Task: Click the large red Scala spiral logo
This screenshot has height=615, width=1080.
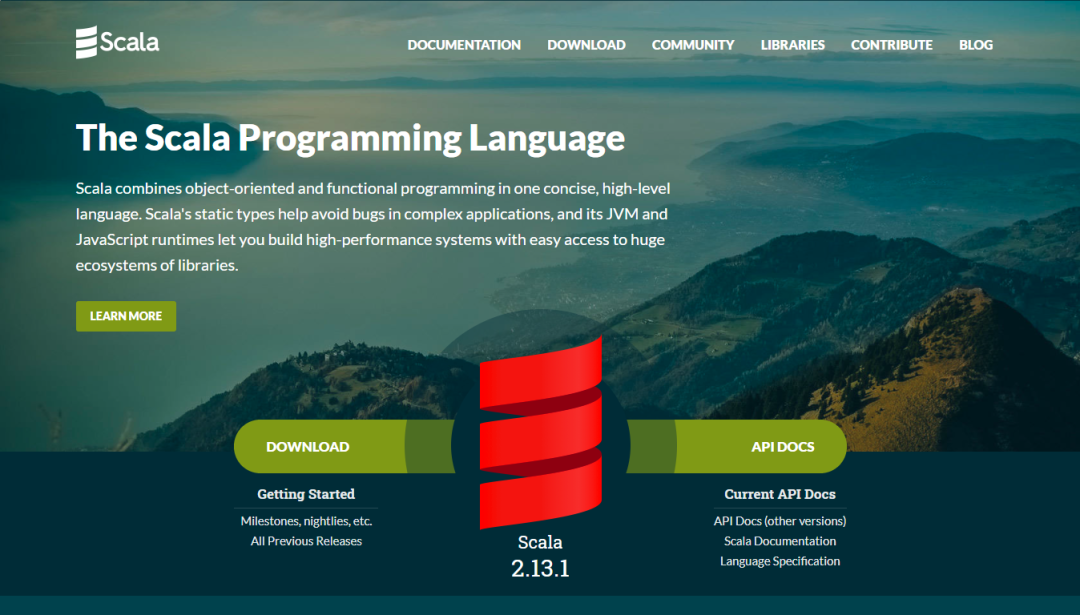Action: (541, 432)
